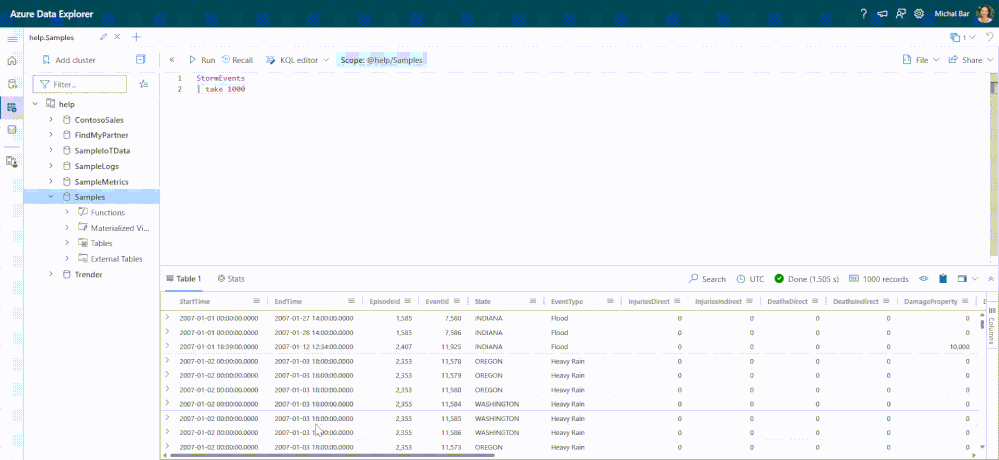Screen dimensions: 999x460
Task: Click the Filter input field
Action: point(80,84)
